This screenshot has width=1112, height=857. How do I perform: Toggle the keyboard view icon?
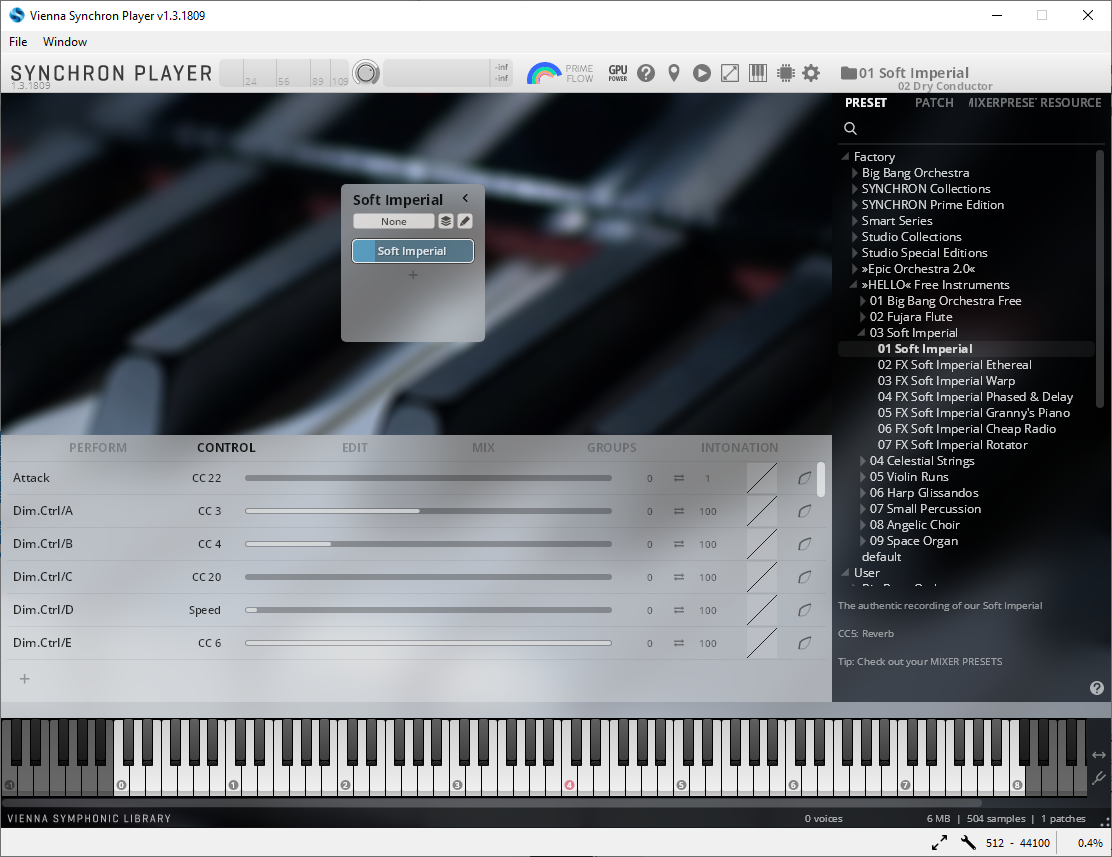click(757, 73)
